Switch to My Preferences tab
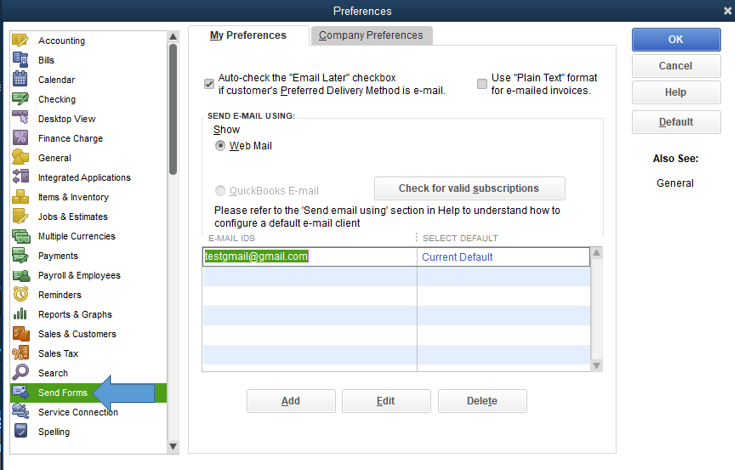 [x=248, y=36]
